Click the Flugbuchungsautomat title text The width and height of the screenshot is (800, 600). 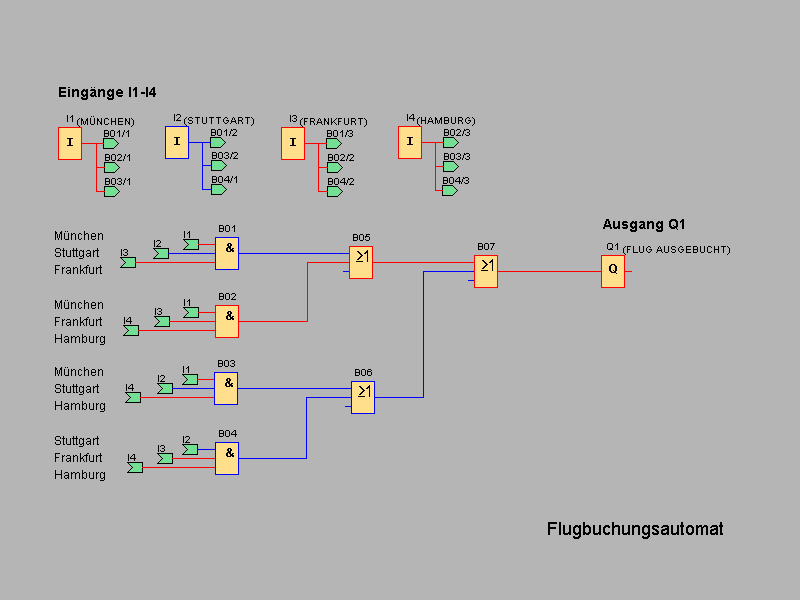[x=635, y=529]
